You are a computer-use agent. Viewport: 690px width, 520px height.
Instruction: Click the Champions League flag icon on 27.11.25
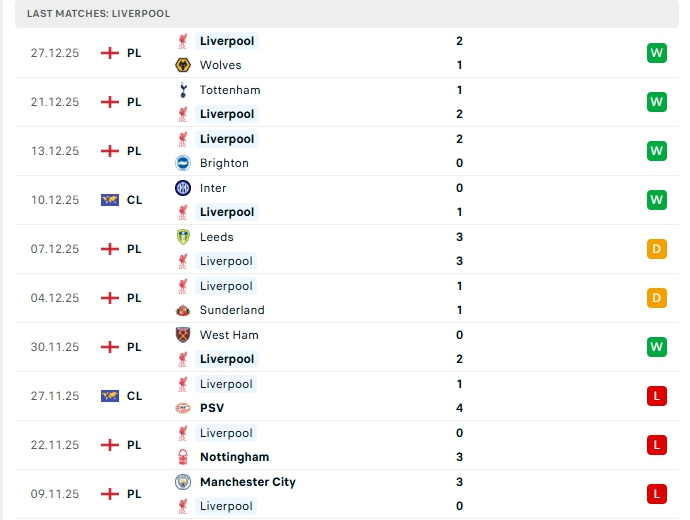[x=110, y=396]
